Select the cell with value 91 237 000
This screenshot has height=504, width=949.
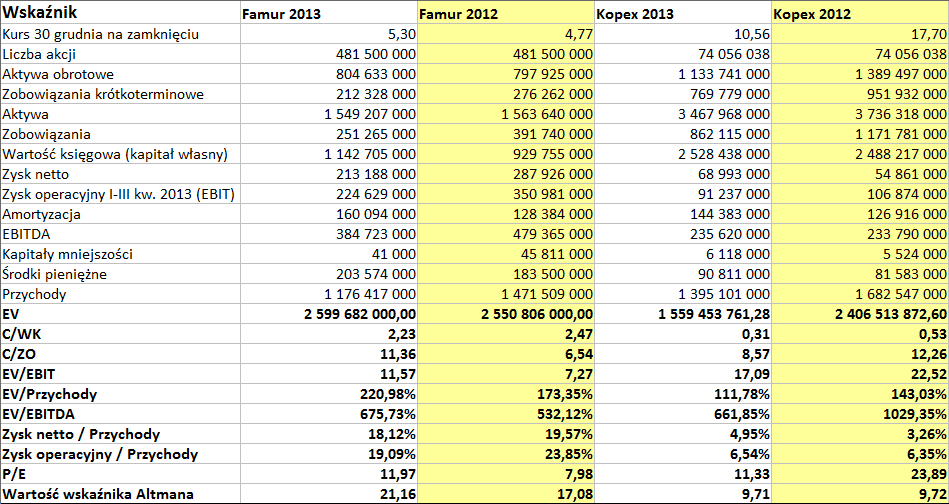click(683, 194)
